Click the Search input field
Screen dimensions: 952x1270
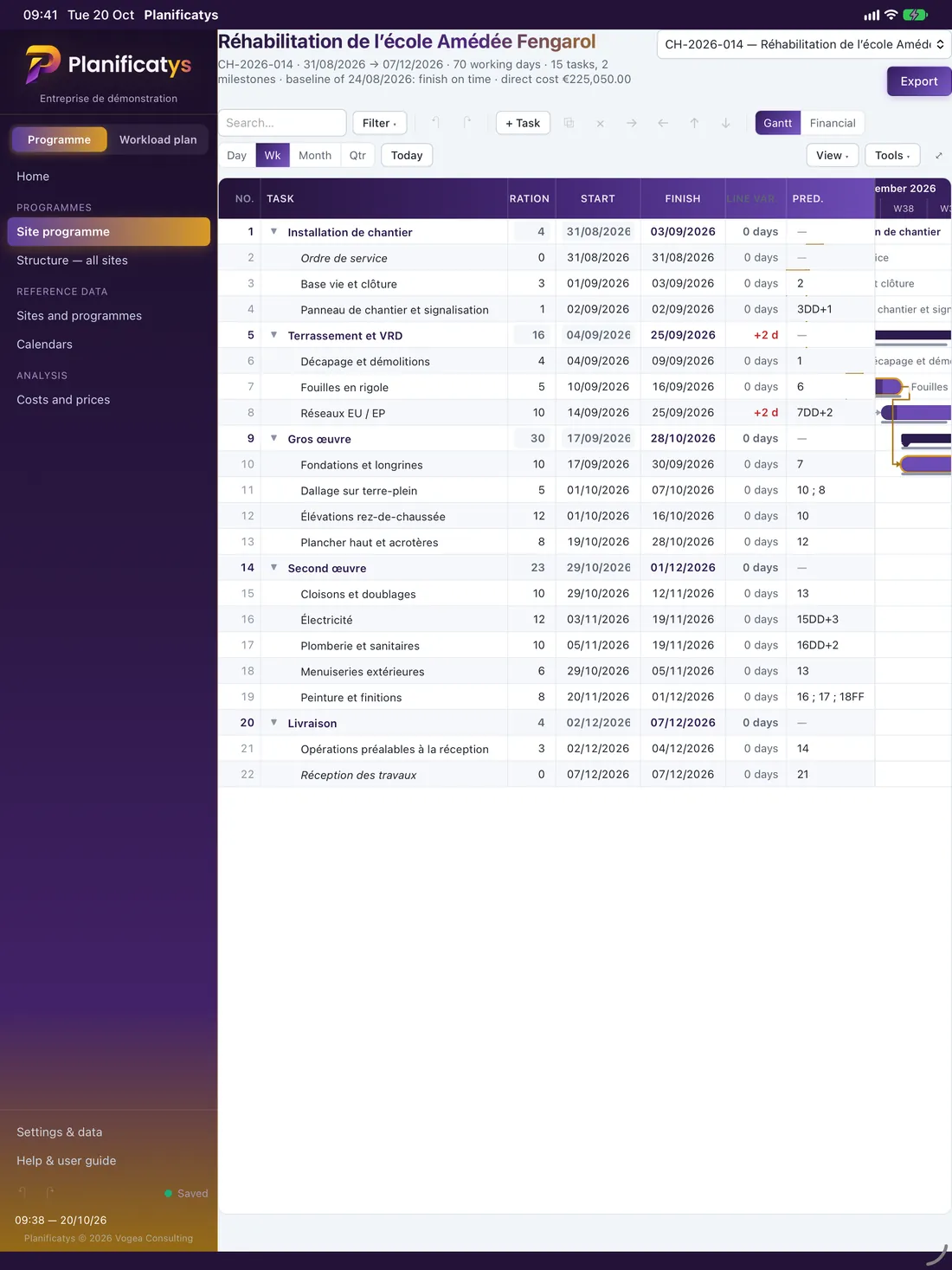point(282,123)
